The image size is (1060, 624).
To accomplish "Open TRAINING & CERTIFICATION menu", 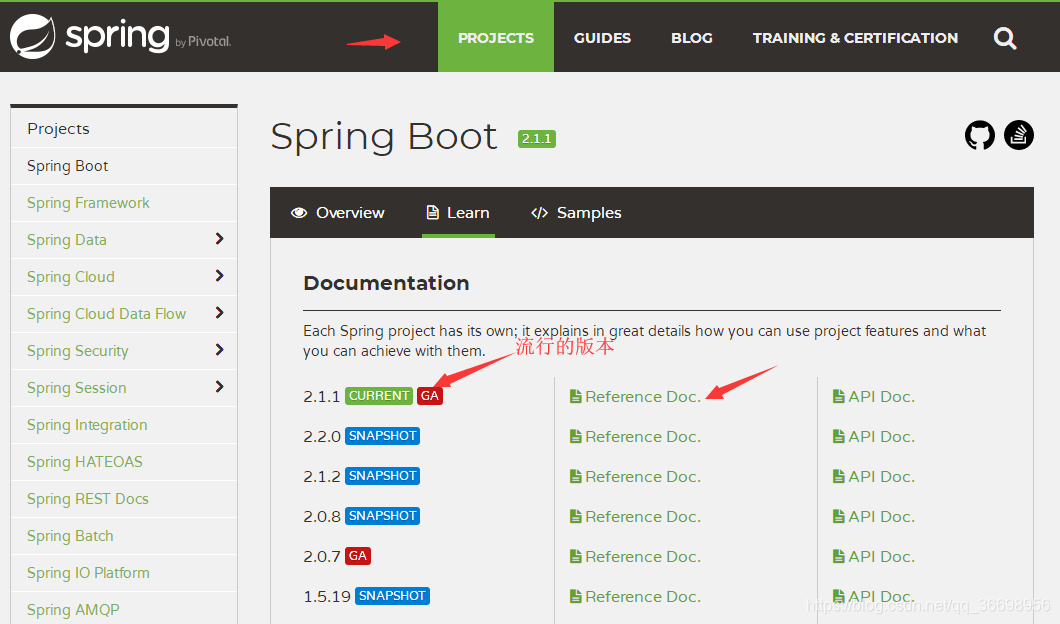I will click(x=855, y=38).
